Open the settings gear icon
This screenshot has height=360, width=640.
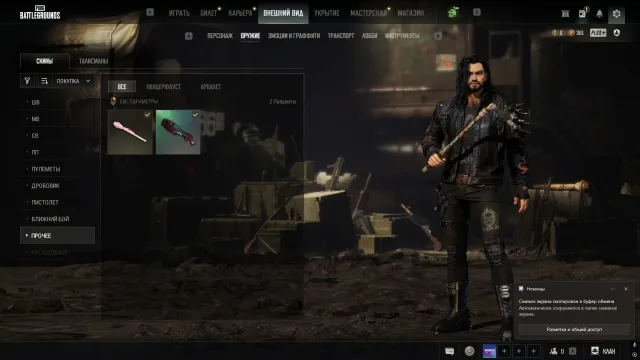coord(616,14)
